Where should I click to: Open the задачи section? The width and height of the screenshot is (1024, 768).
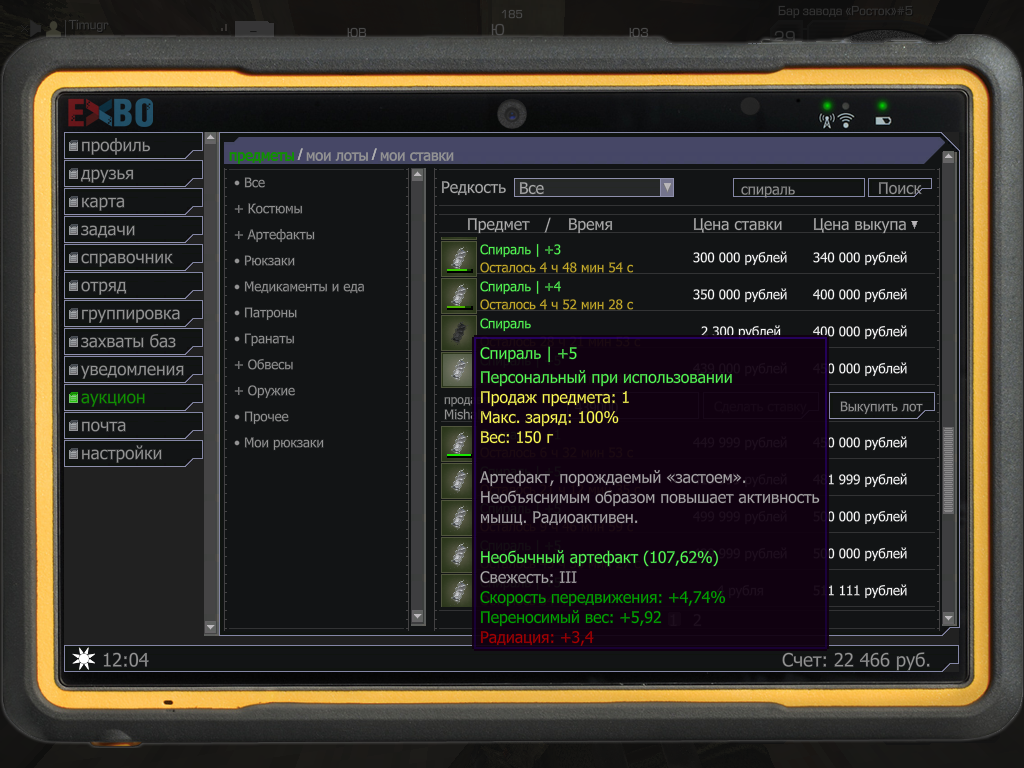[133, 230]
